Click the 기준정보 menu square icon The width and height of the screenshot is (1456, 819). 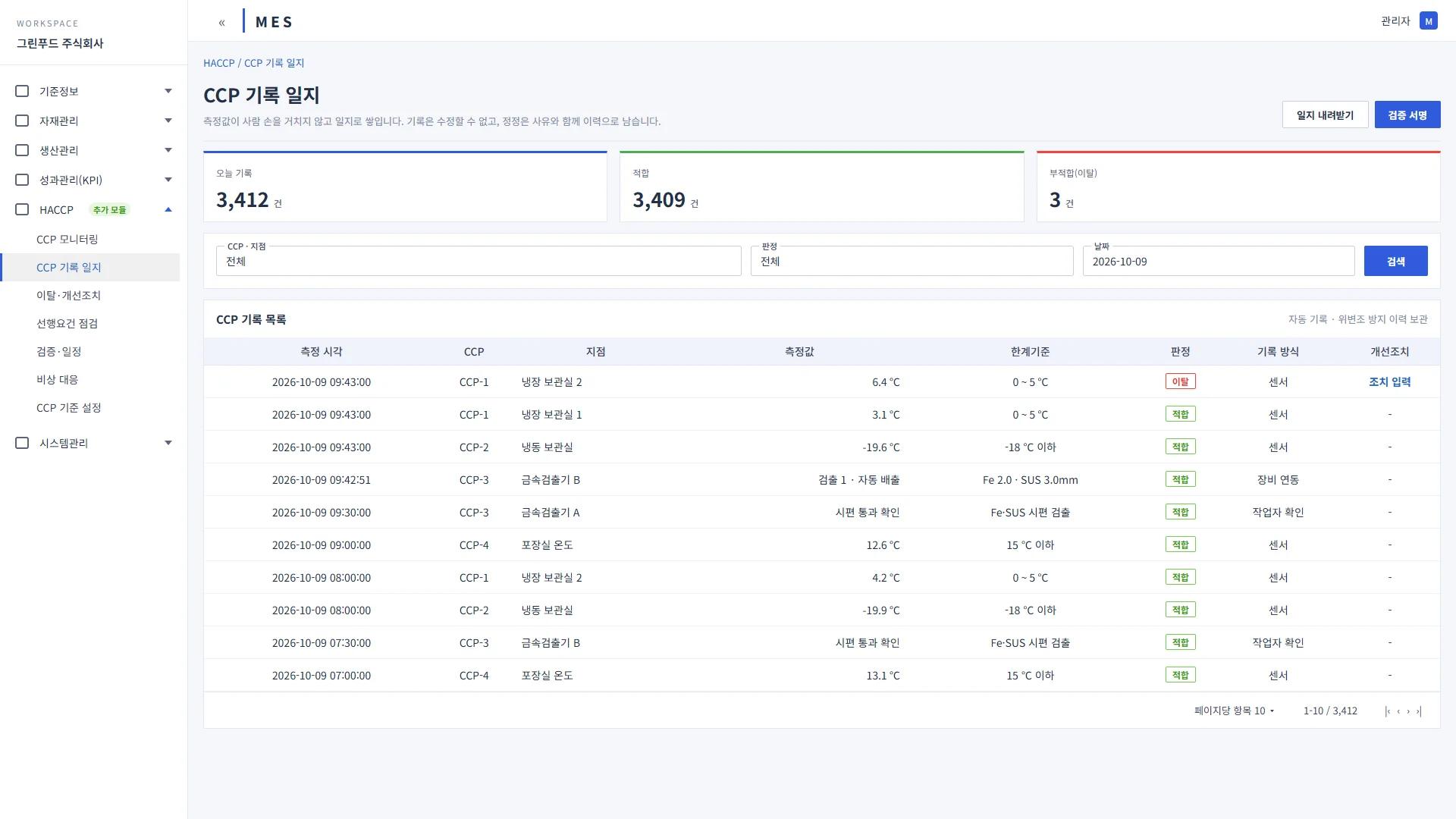pyautogui.click(x=22, y=91)
